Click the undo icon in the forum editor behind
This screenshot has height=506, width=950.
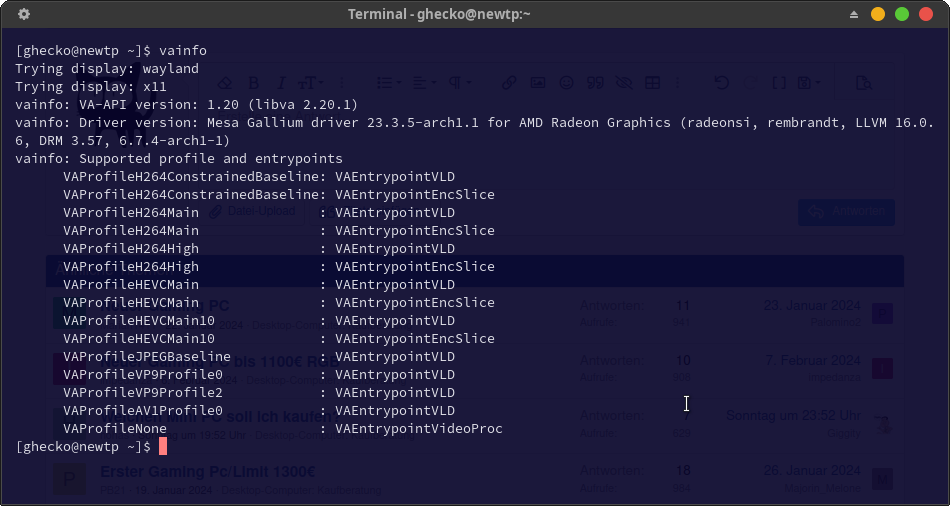(722, 83)
